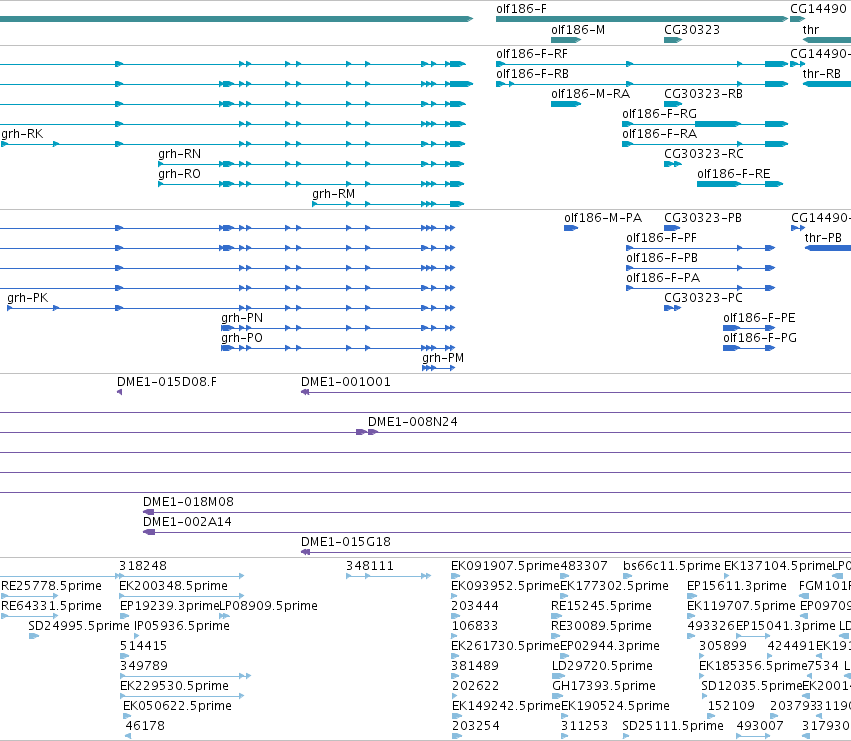851x741 pixels.
Task: Select clone DME1-018M08 label
Action: coord(188,503)
